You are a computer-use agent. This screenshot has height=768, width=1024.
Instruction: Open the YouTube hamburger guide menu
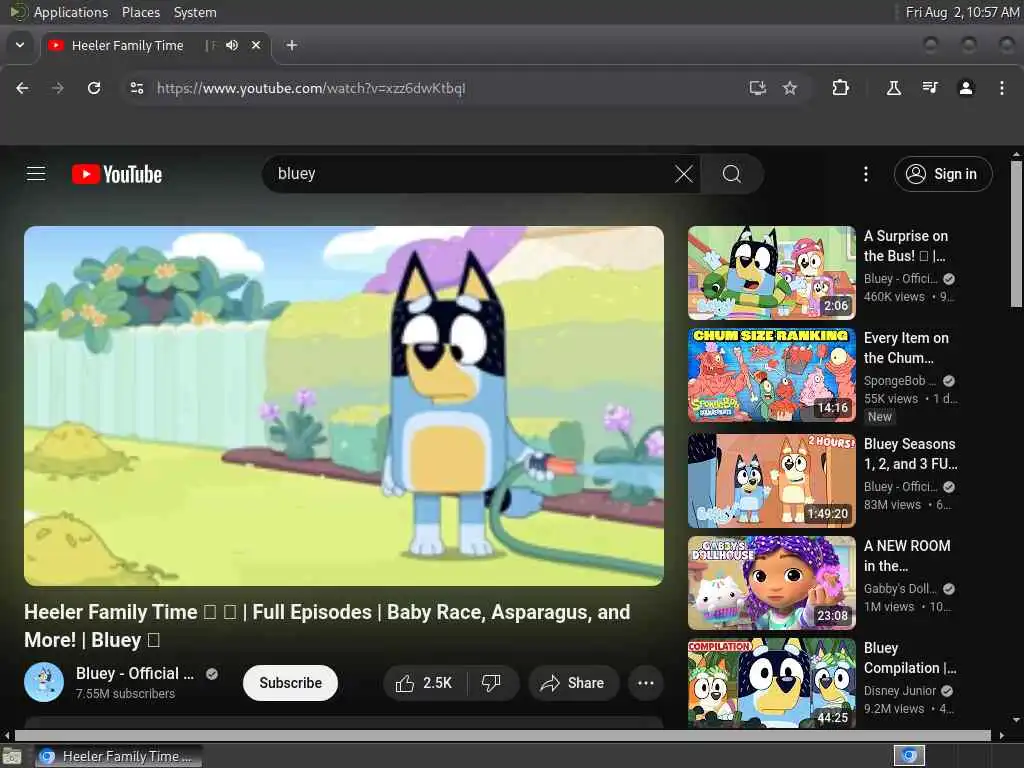[36, 174]
